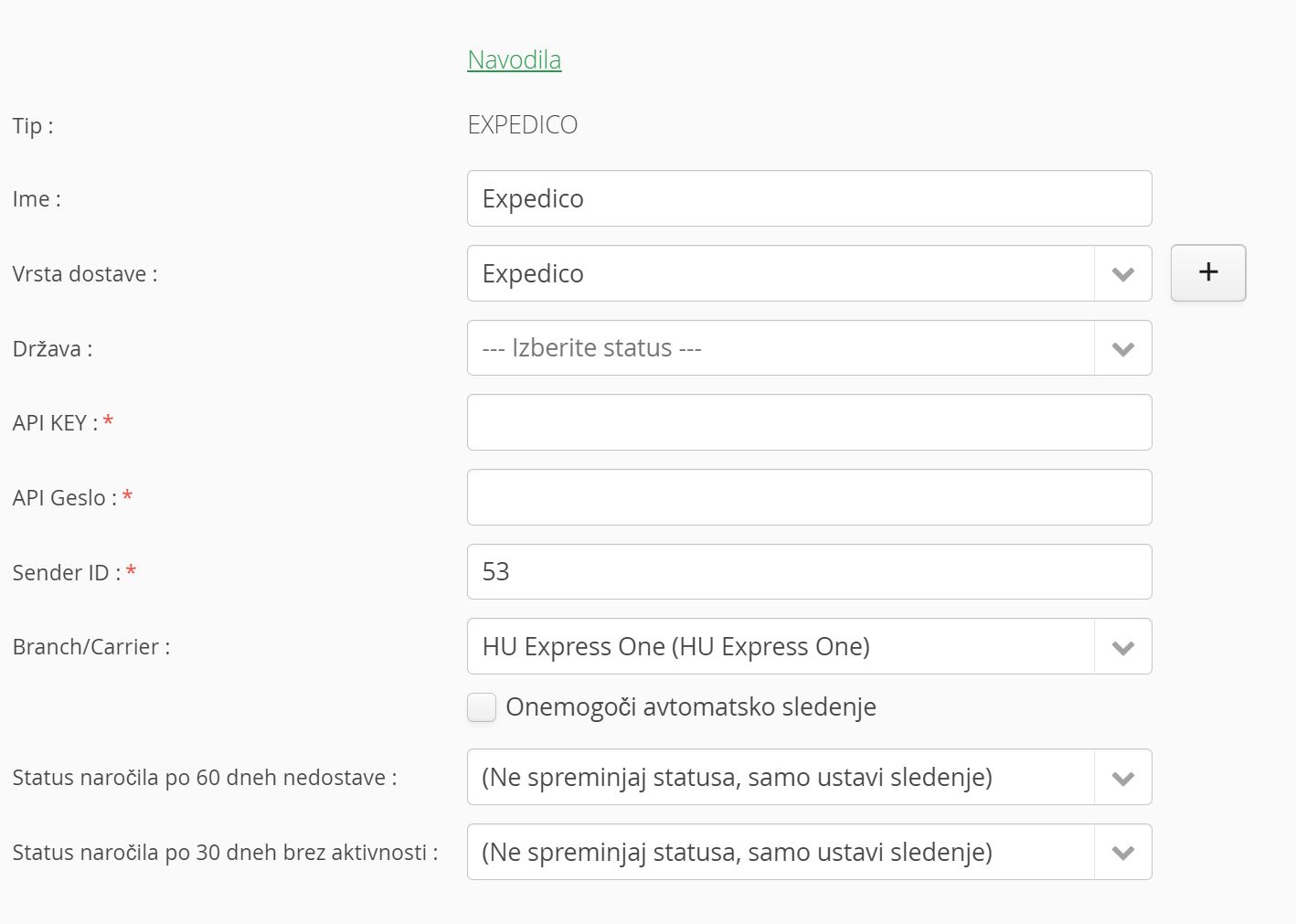Click the Država label

(52, 348)
